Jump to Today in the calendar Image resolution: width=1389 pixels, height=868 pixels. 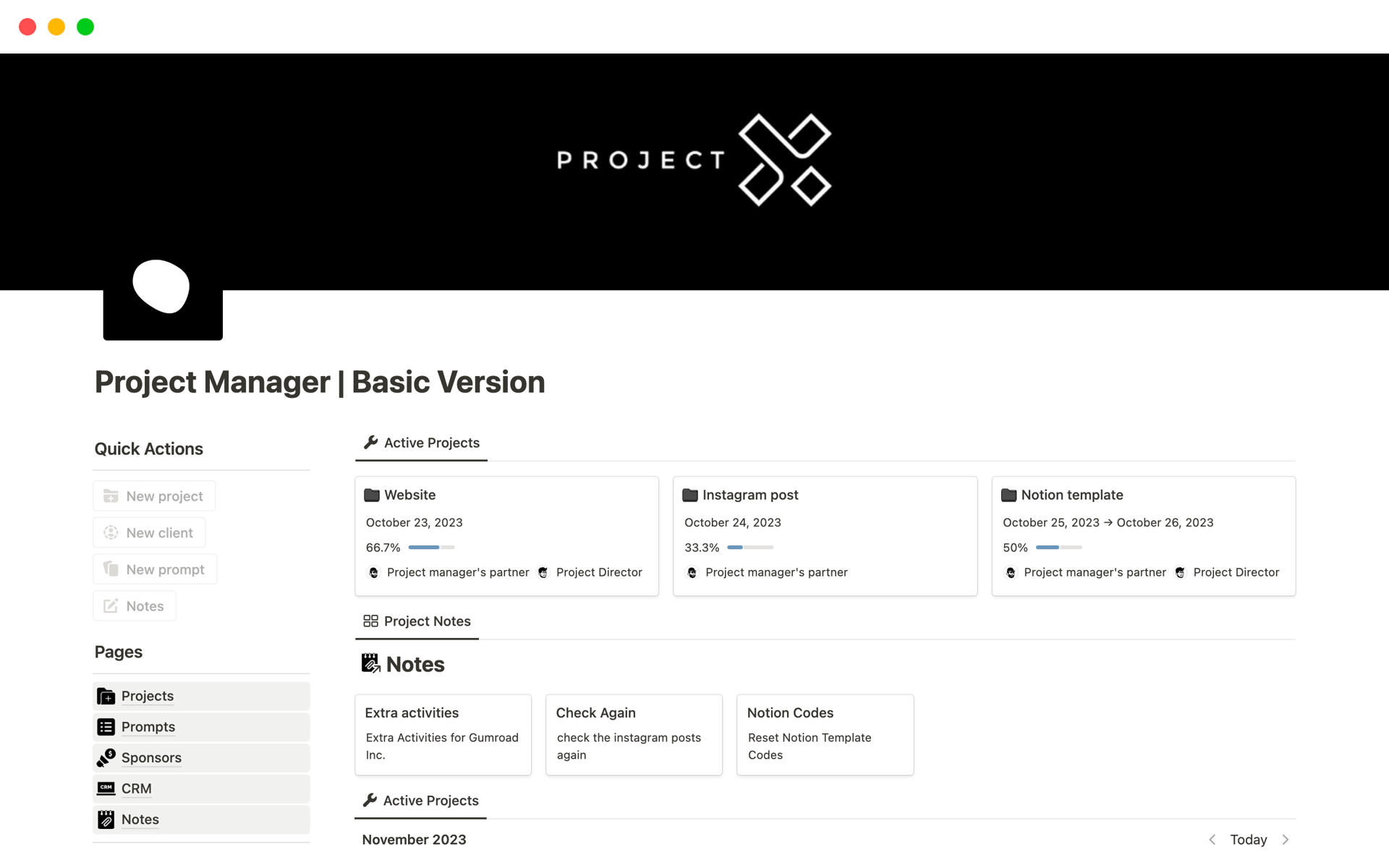pyautogui.click(x=1249, y=839)
